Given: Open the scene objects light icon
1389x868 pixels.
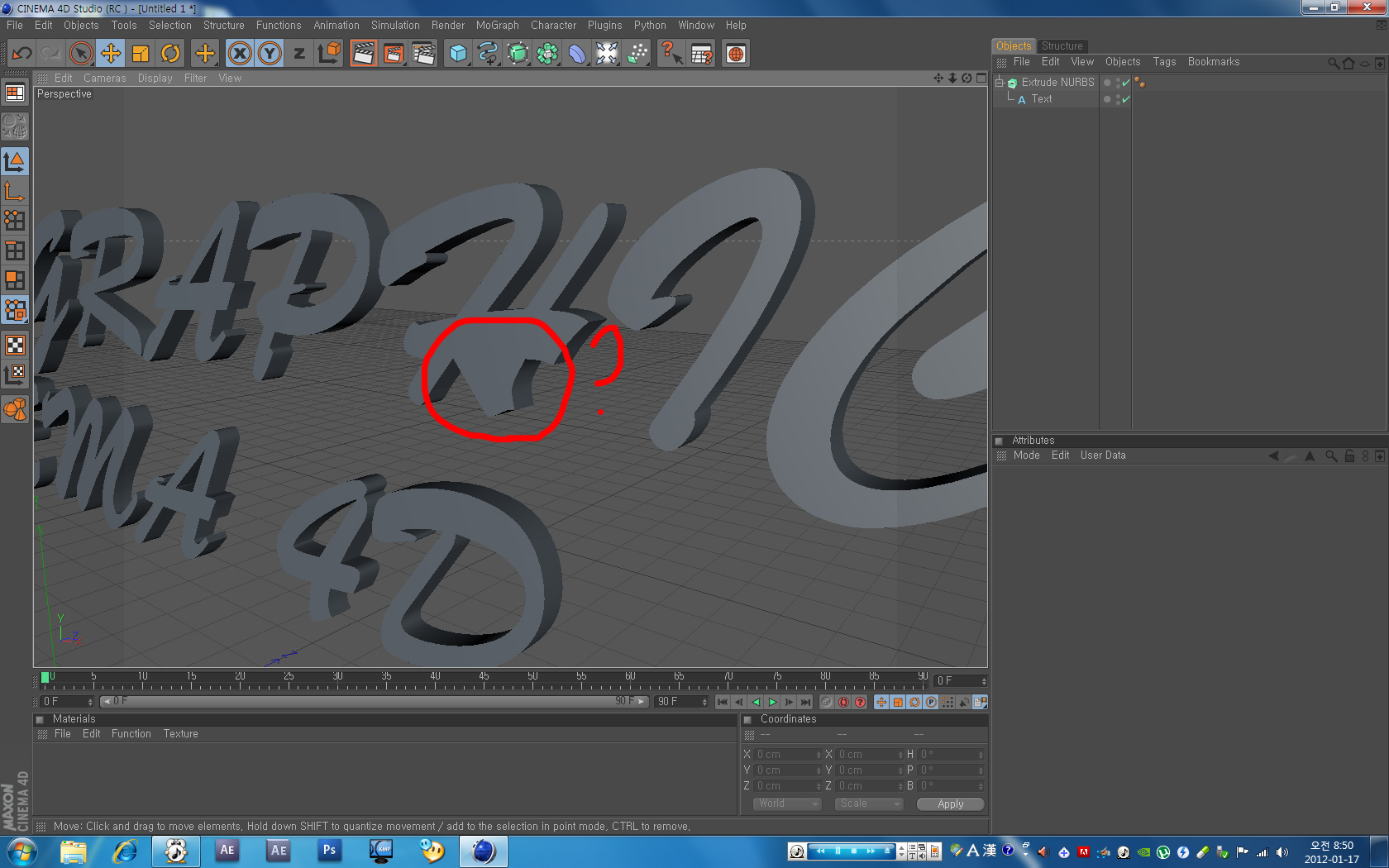Looking at the screenshot, I should [607, 54].
